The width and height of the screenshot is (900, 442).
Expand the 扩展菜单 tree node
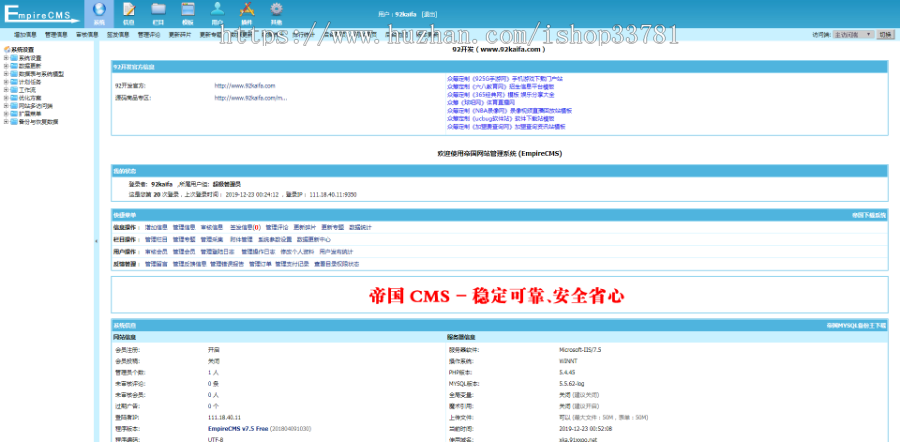coord(6,114)
